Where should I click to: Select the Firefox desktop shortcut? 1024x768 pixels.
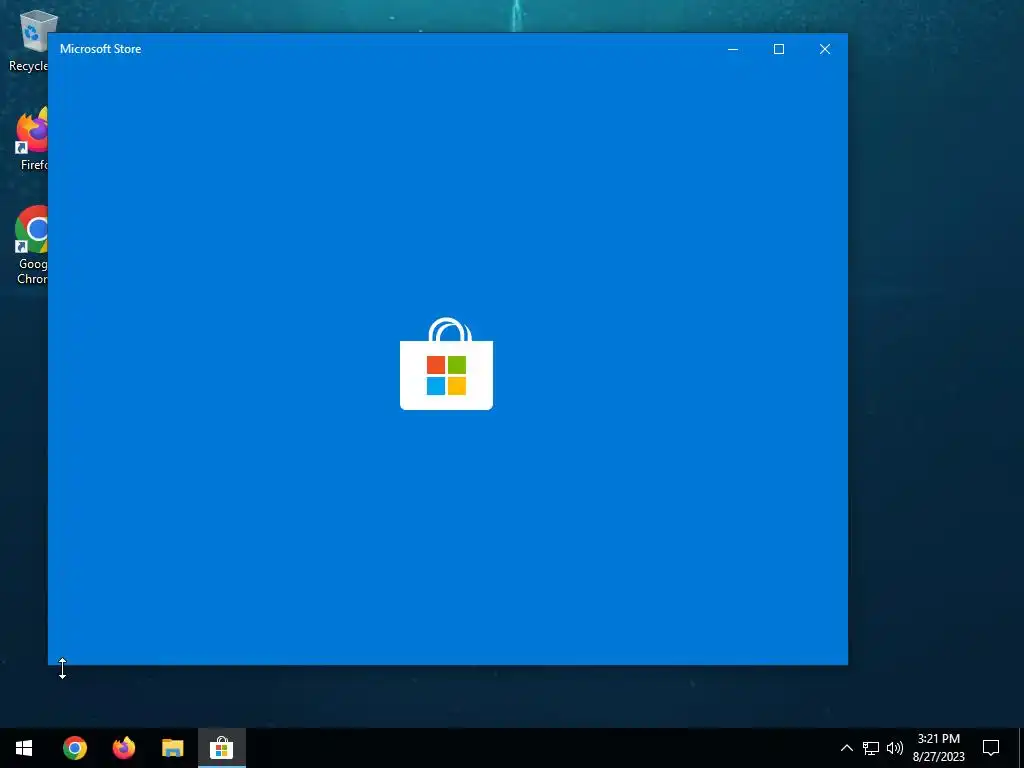click(31, 139)
